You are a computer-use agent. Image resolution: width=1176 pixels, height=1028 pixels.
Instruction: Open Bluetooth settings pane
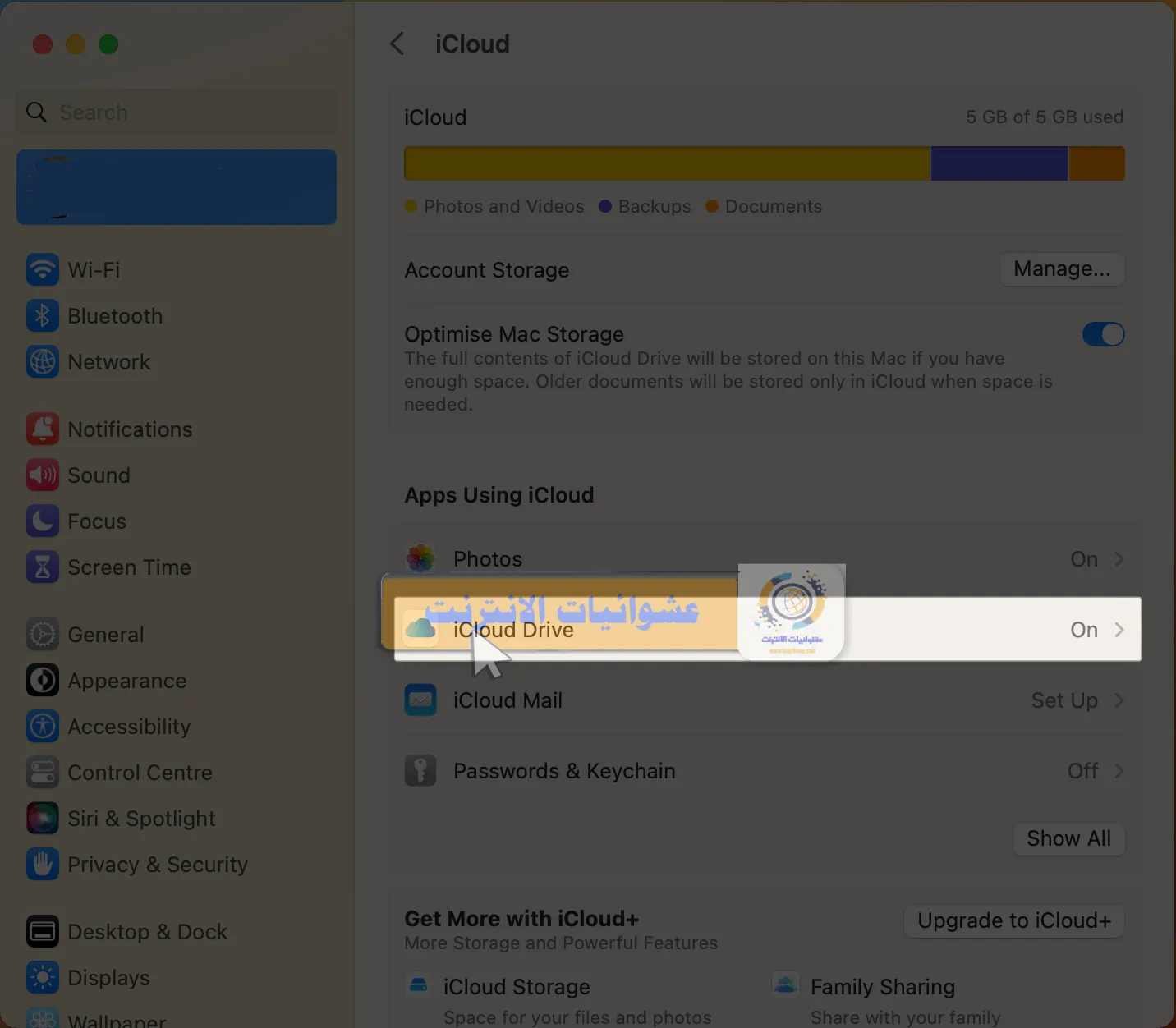click(x=177, y=315)
